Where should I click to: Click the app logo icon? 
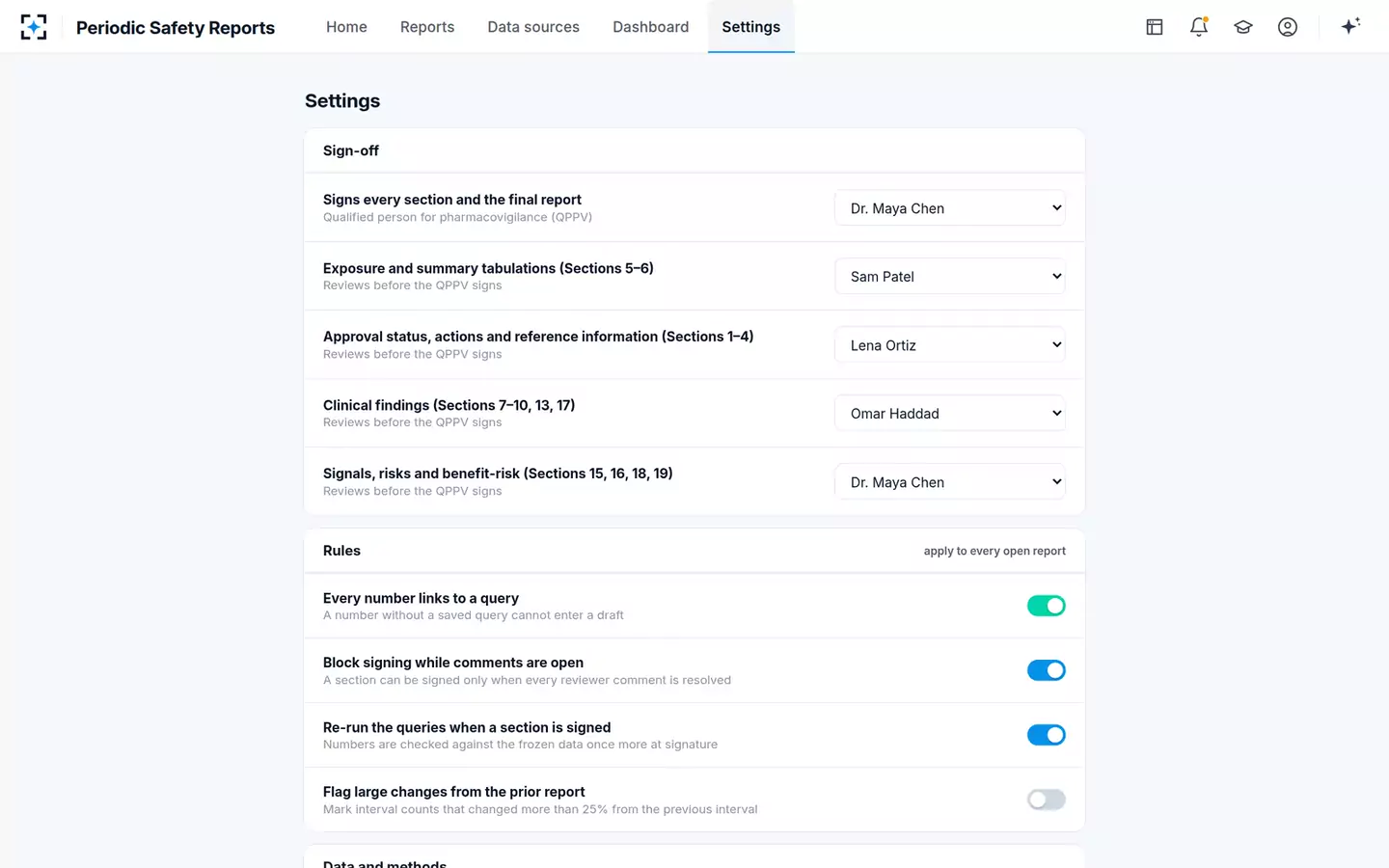tap(34, 27)
